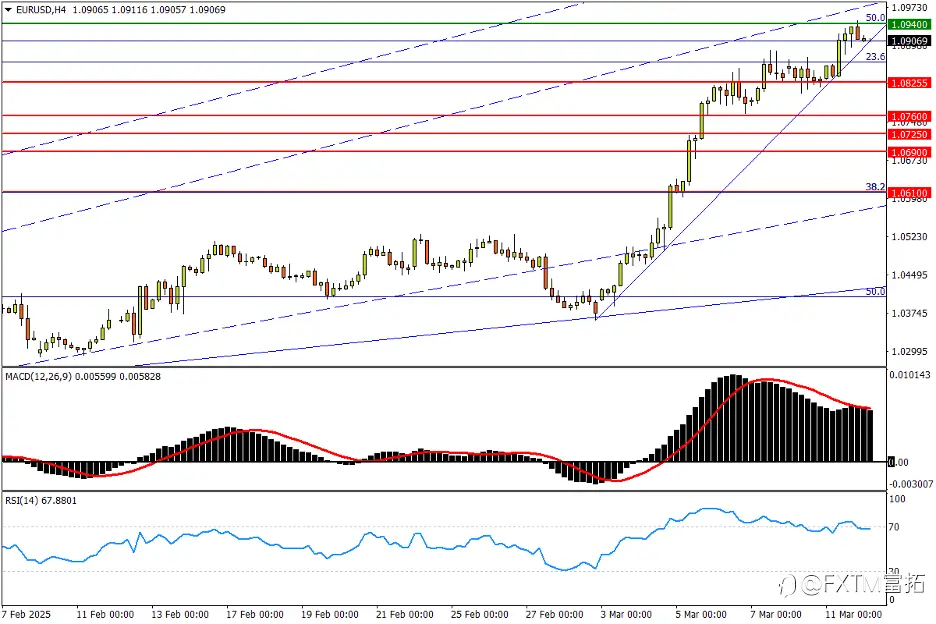Screen dimensions: 936x624
Task: Select the green horizontal line at 1.09400
Action: [x=444, y=23]
